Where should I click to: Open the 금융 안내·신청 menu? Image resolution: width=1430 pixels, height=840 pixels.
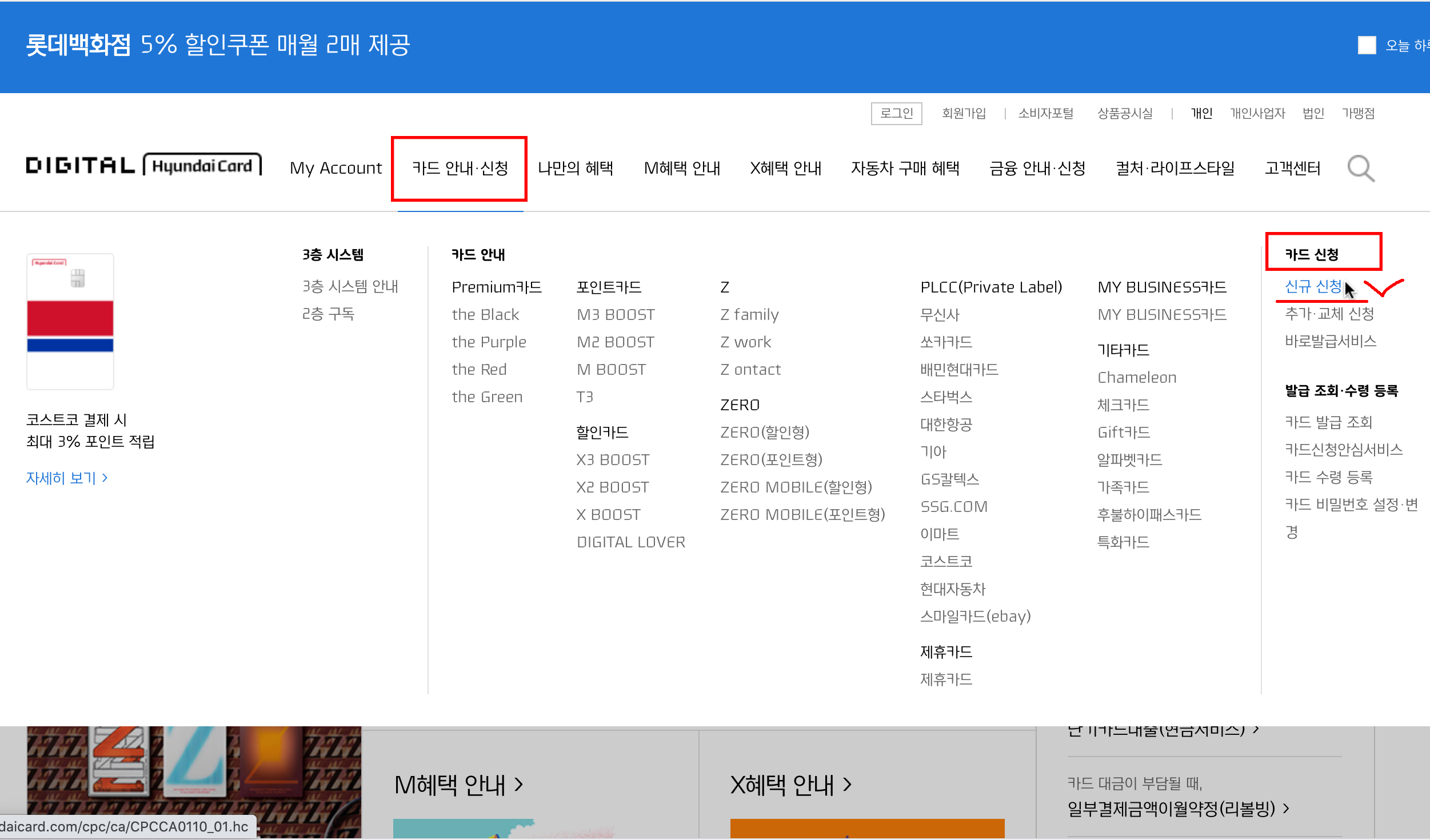click(x=1037, y=168)
